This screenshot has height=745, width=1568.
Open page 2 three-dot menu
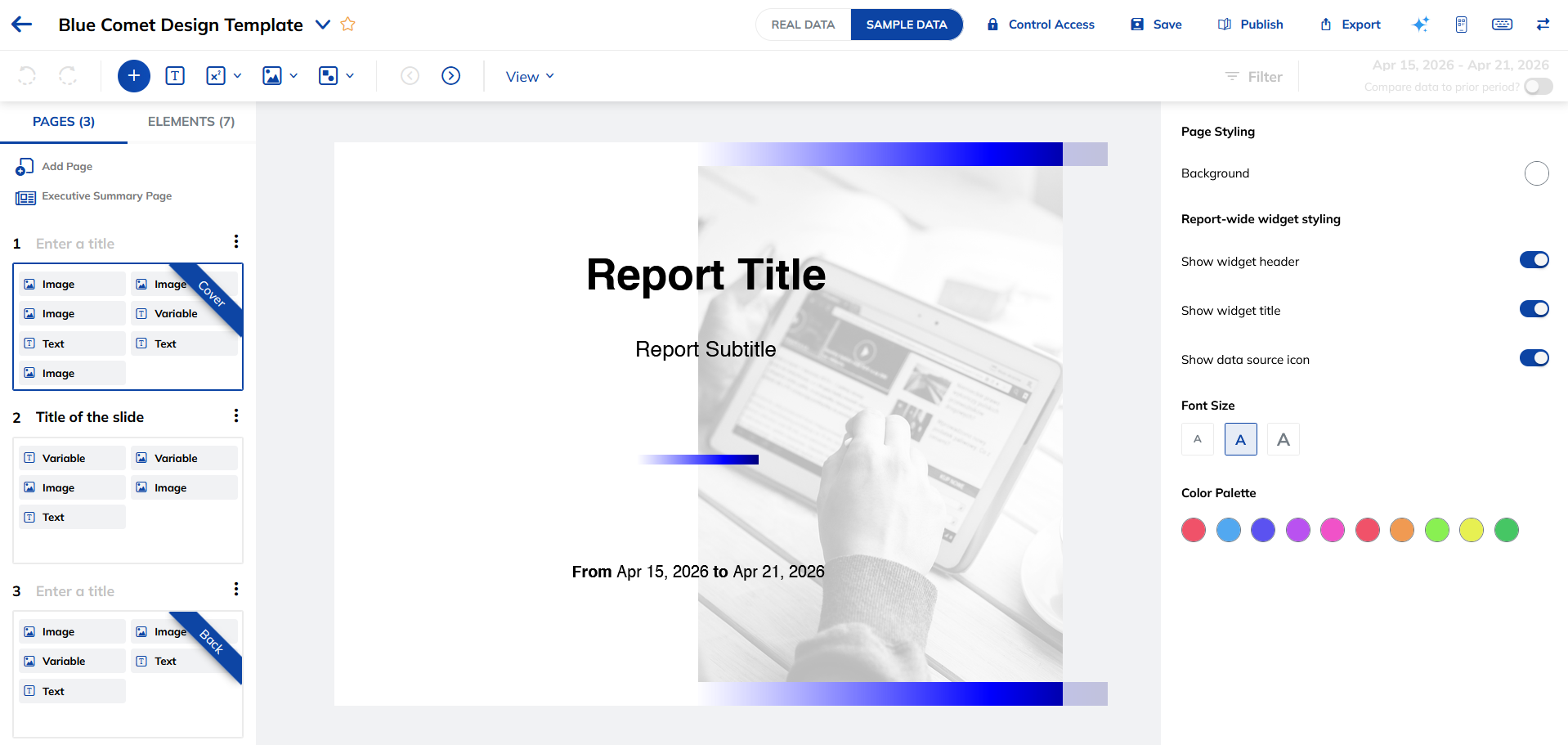pos(236,415)
